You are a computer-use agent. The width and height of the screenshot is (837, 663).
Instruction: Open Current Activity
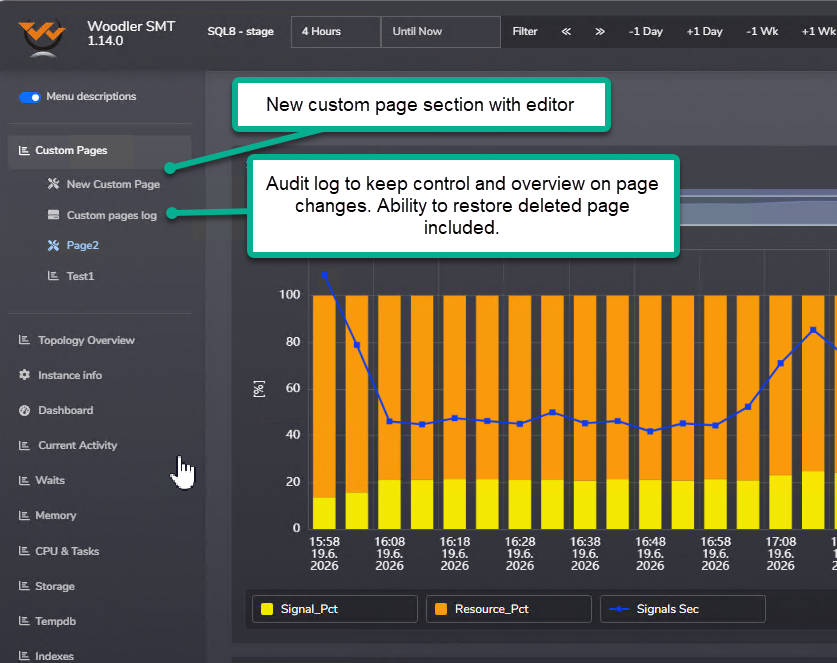[77, 445]
